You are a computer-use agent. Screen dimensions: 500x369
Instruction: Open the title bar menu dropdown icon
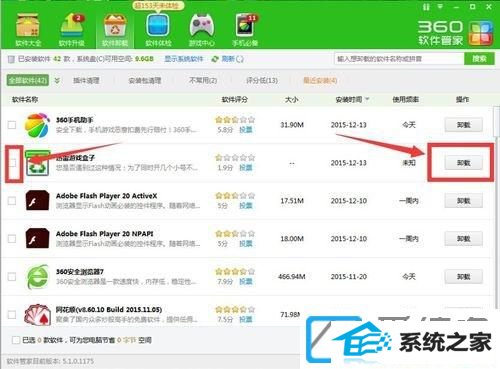tap(440, 6)
